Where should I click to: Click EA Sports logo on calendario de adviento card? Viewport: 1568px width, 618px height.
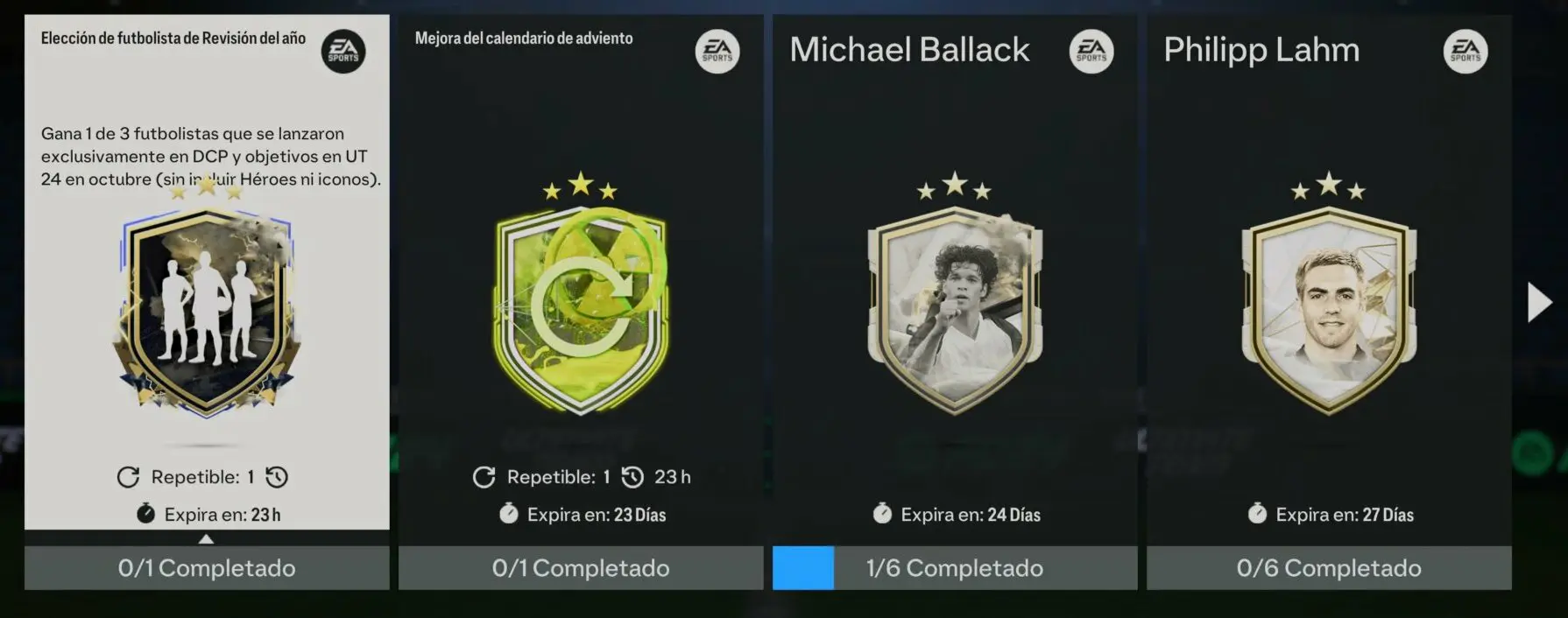coord(717,52)
